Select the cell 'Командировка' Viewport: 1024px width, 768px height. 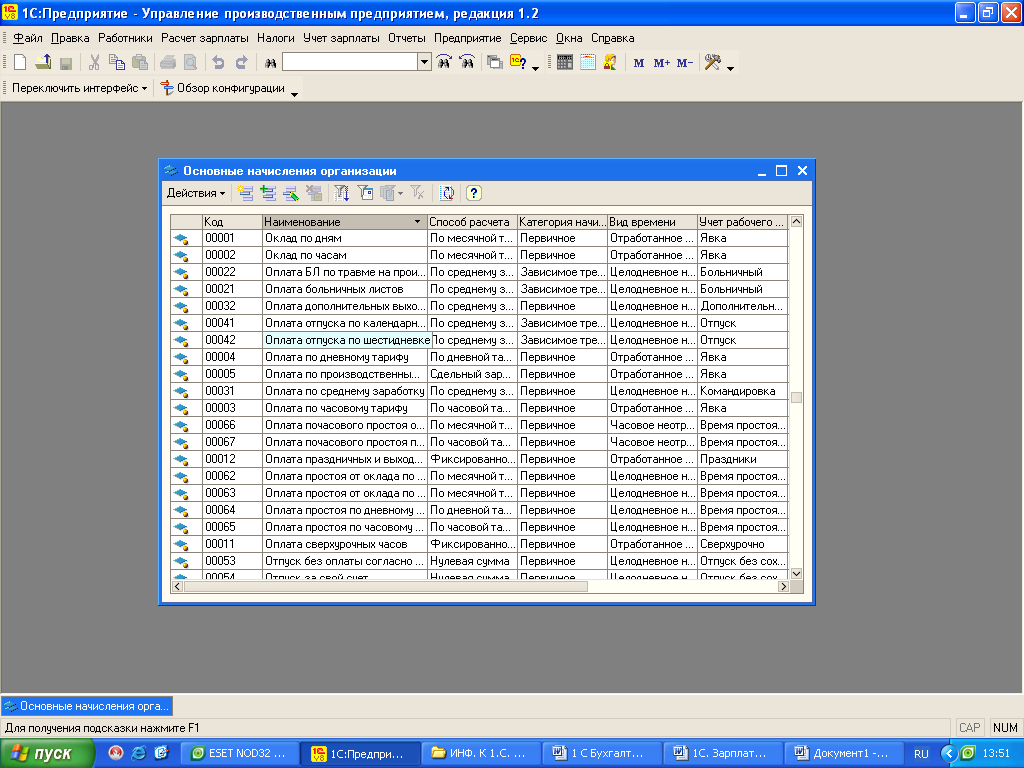pyautogui.click(x=743, y=391)
